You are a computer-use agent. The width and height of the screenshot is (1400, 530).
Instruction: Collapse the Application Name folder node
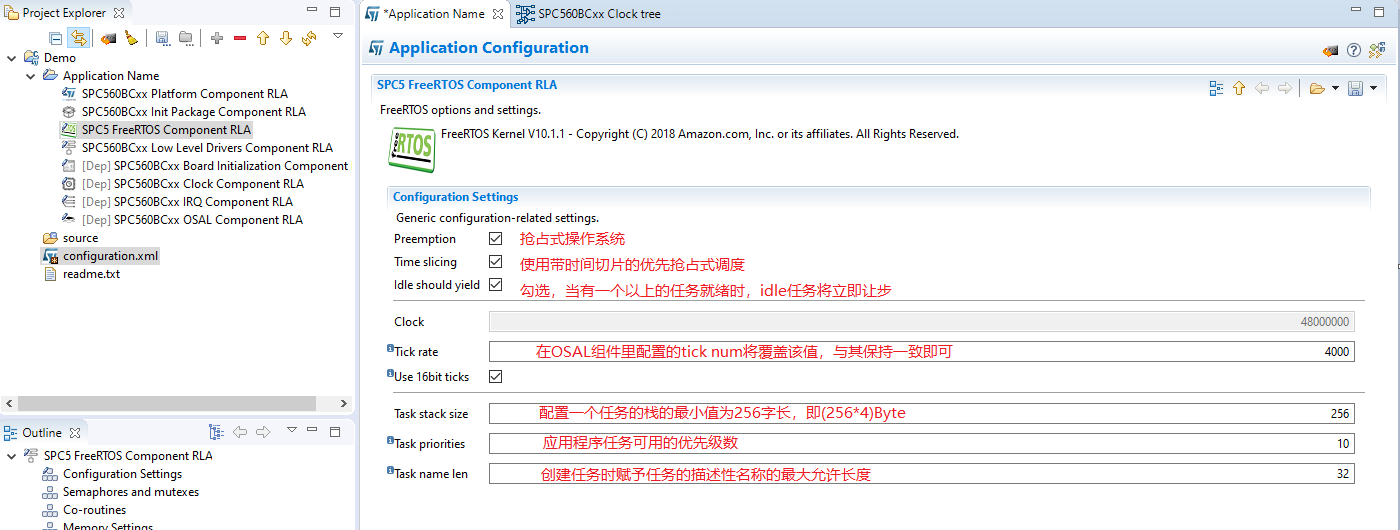[31, 76]
